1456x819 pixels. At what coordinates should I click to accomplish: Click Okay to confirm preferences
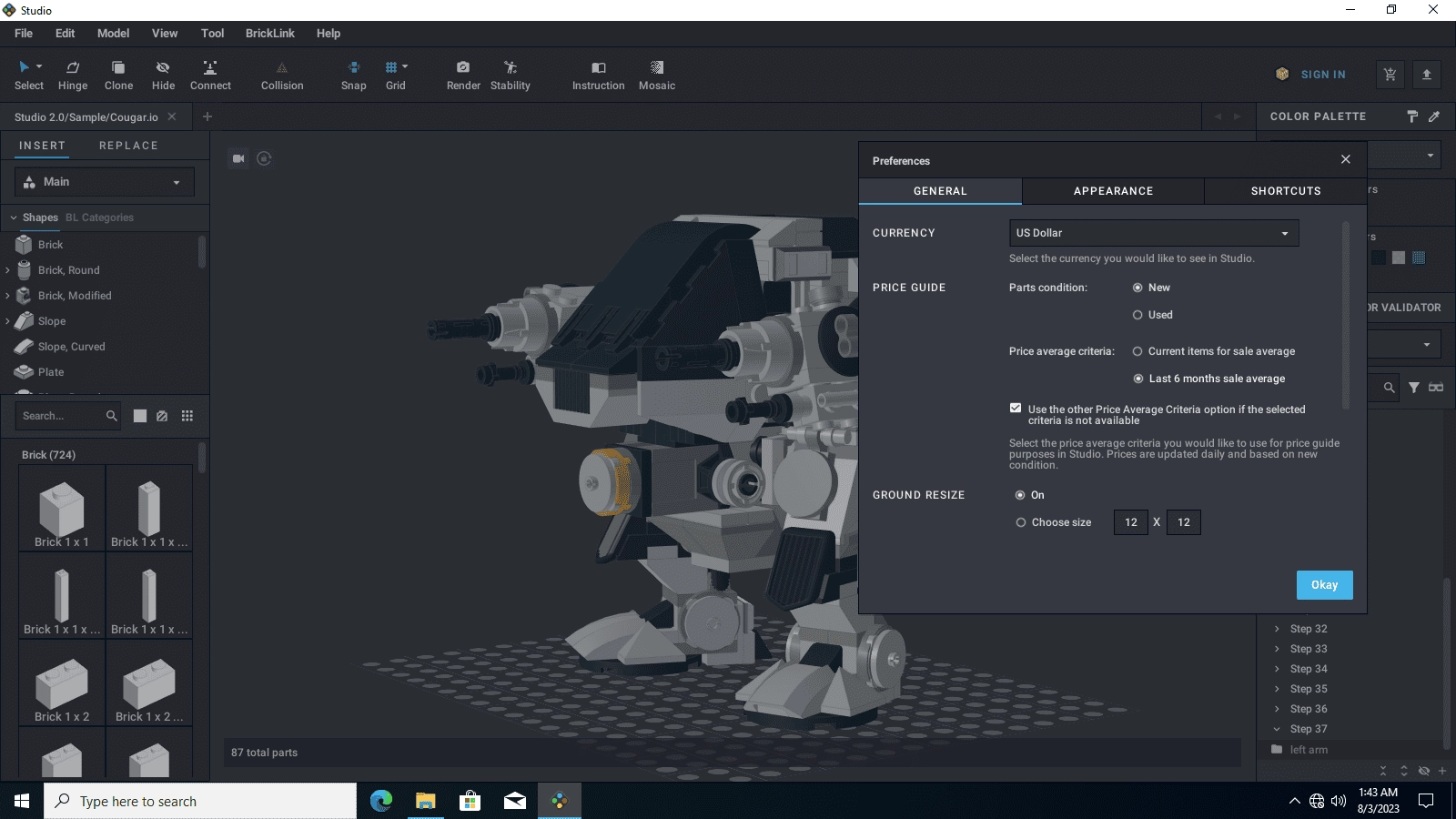(1324, 585)
